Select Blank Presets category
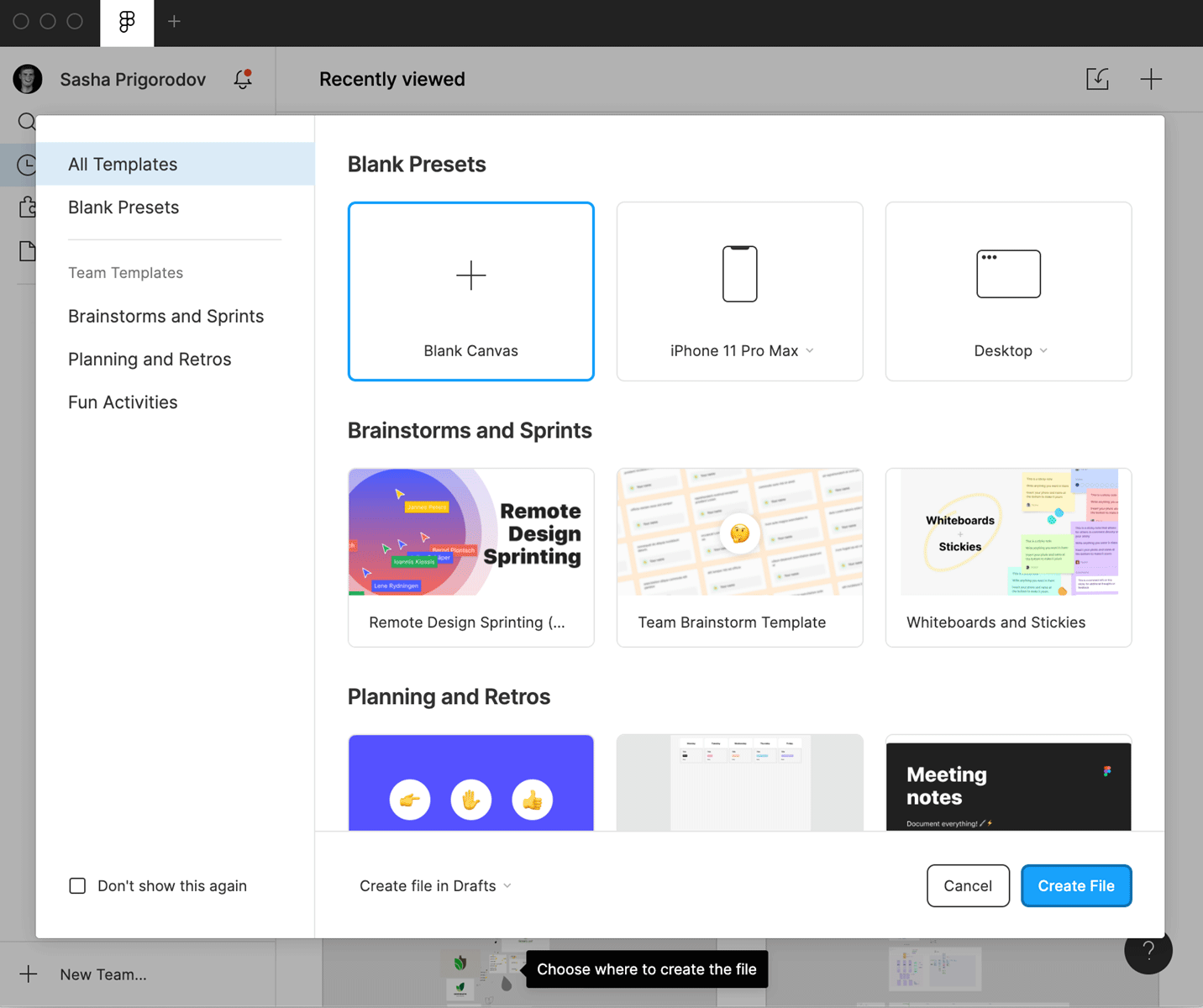 pos(175,207)
